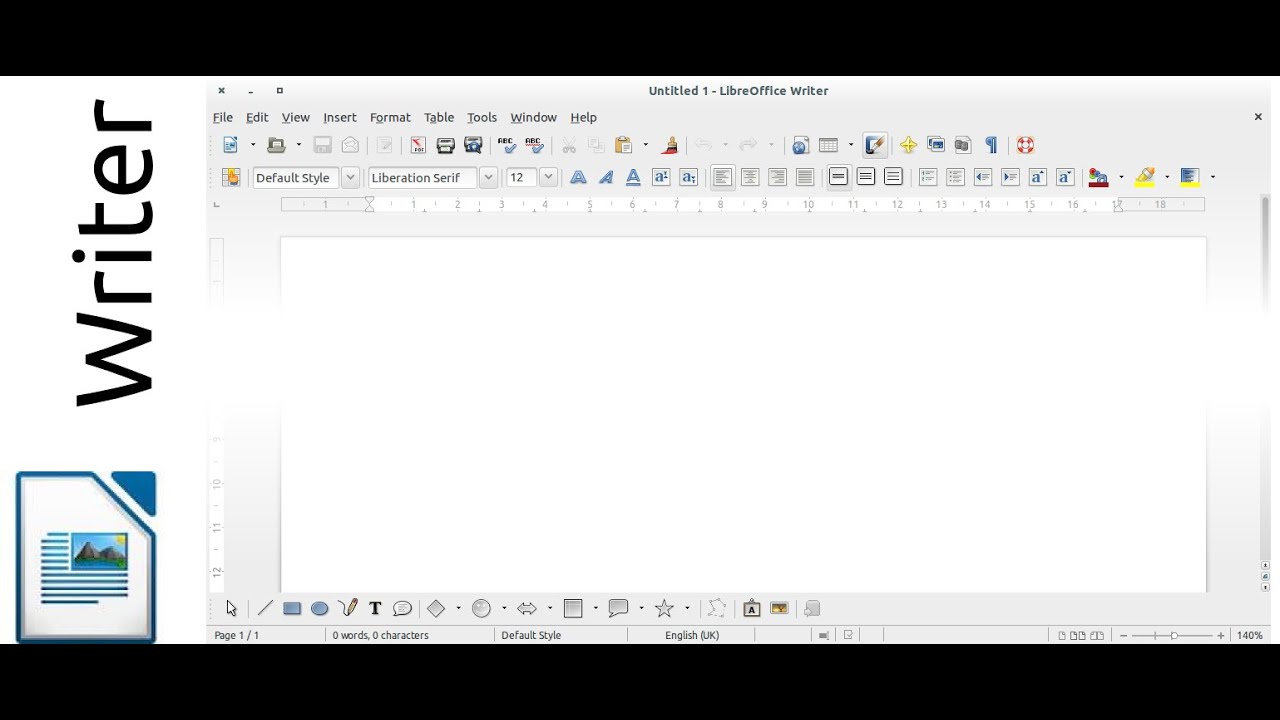Select the Callouts speech bubble tool
The image size is (1280, 720).
pyautogui.click(x=403, y=608)
